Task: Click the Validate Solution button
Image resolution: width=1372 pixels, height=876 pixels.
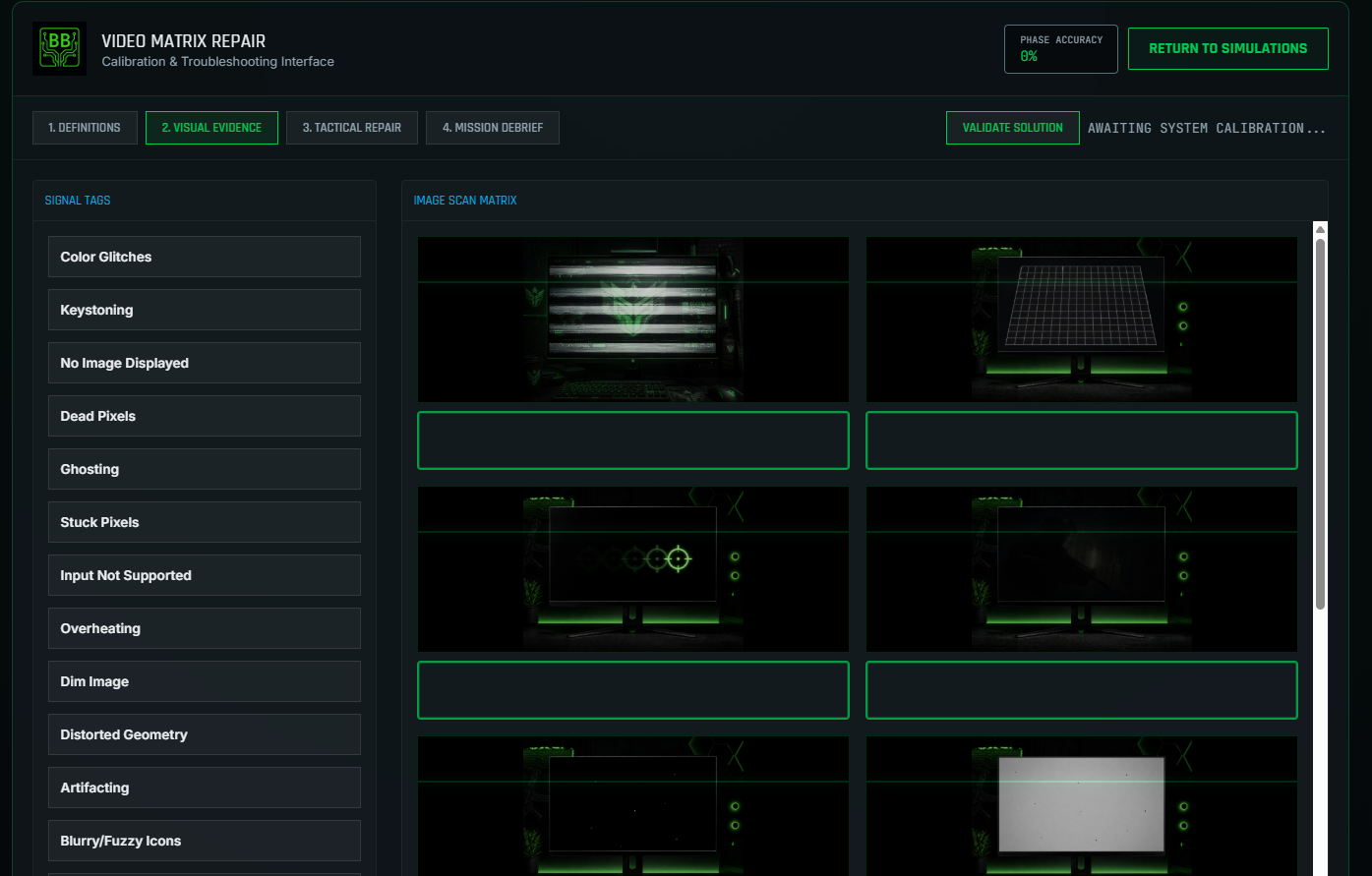Action: pyautogui.click(x=1012, y=128)
